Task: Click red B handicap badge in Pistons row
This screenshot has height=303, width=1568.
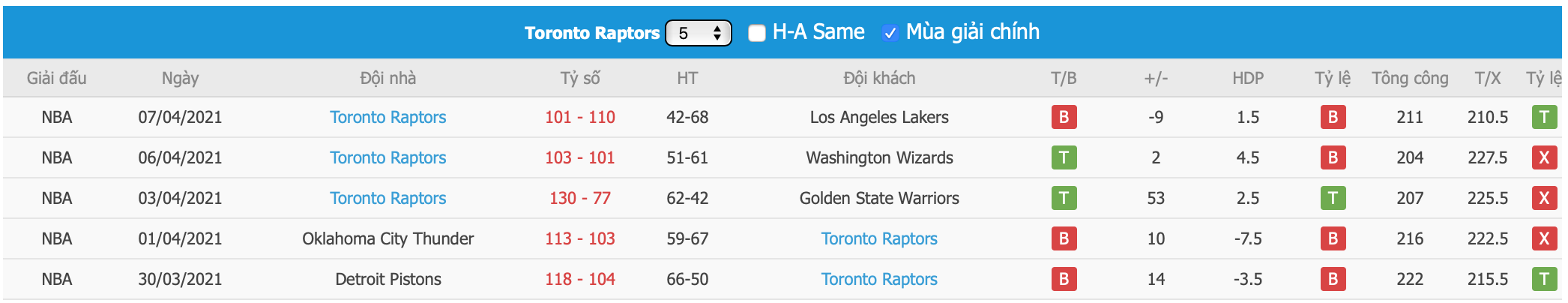Action: point(1333,279)
